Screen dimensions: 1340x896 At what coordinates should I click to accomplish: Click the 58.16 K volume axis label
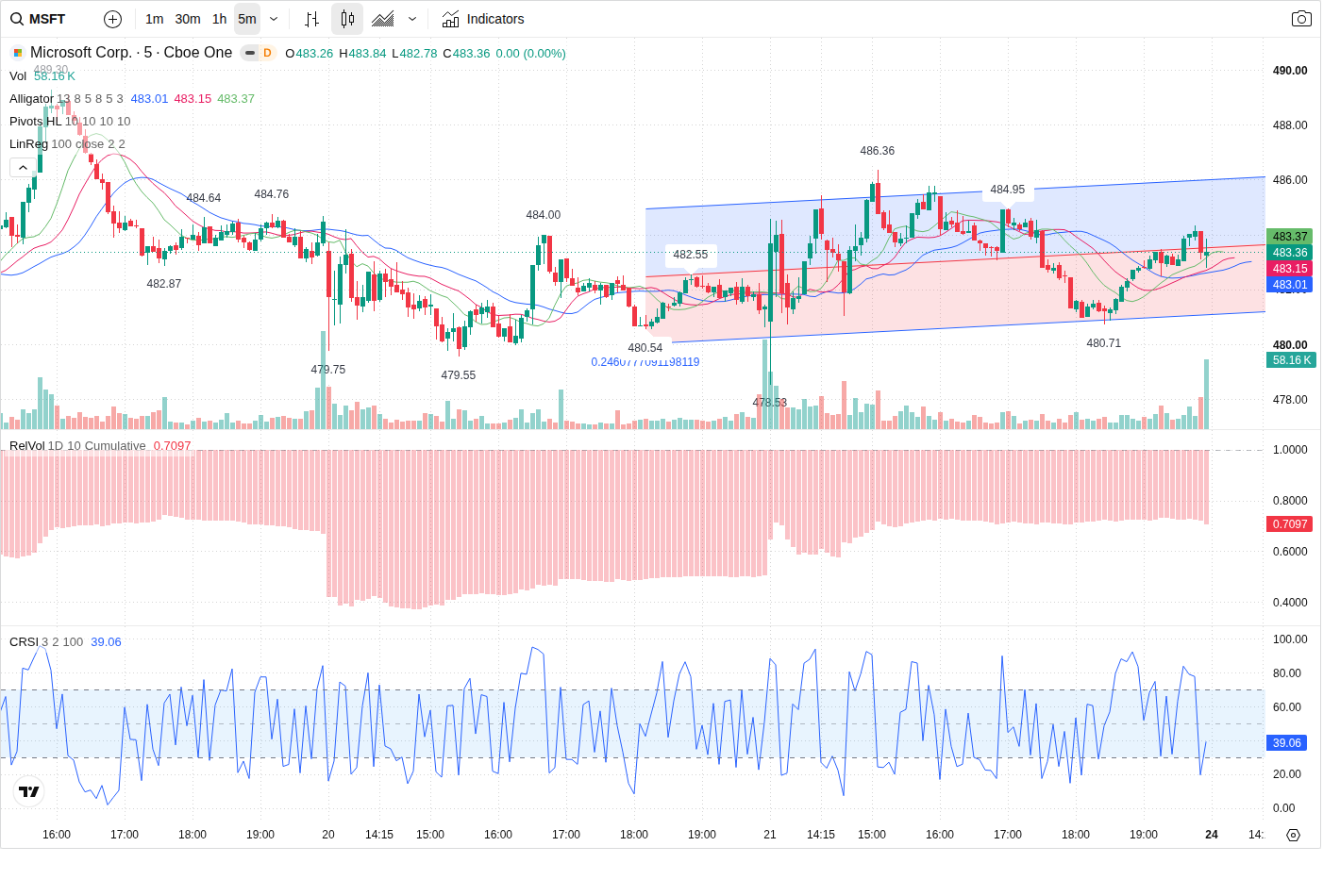point(1291,360)
